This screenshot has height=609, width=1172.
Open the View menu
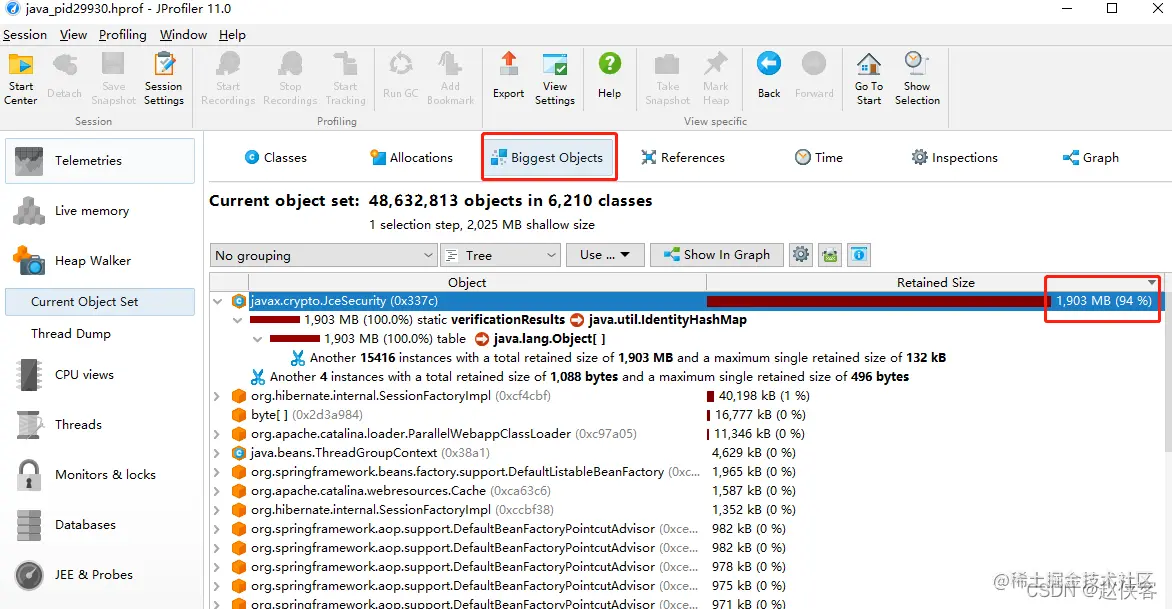tap(73, 35)
